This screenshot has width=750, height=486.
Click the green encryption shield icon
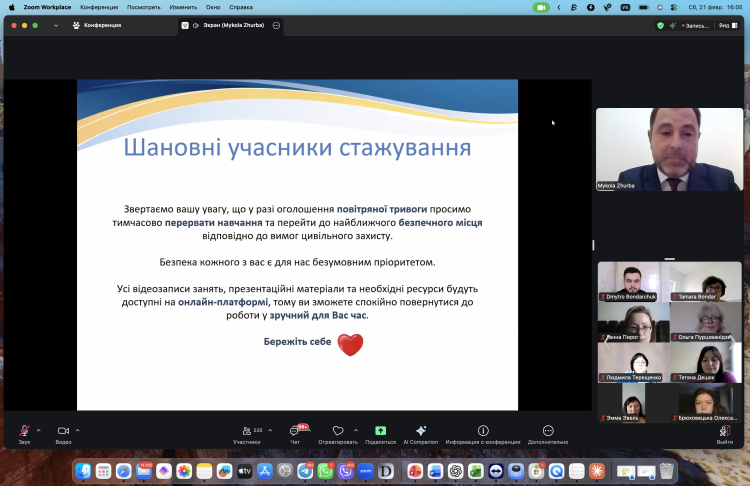click(660, 25)
